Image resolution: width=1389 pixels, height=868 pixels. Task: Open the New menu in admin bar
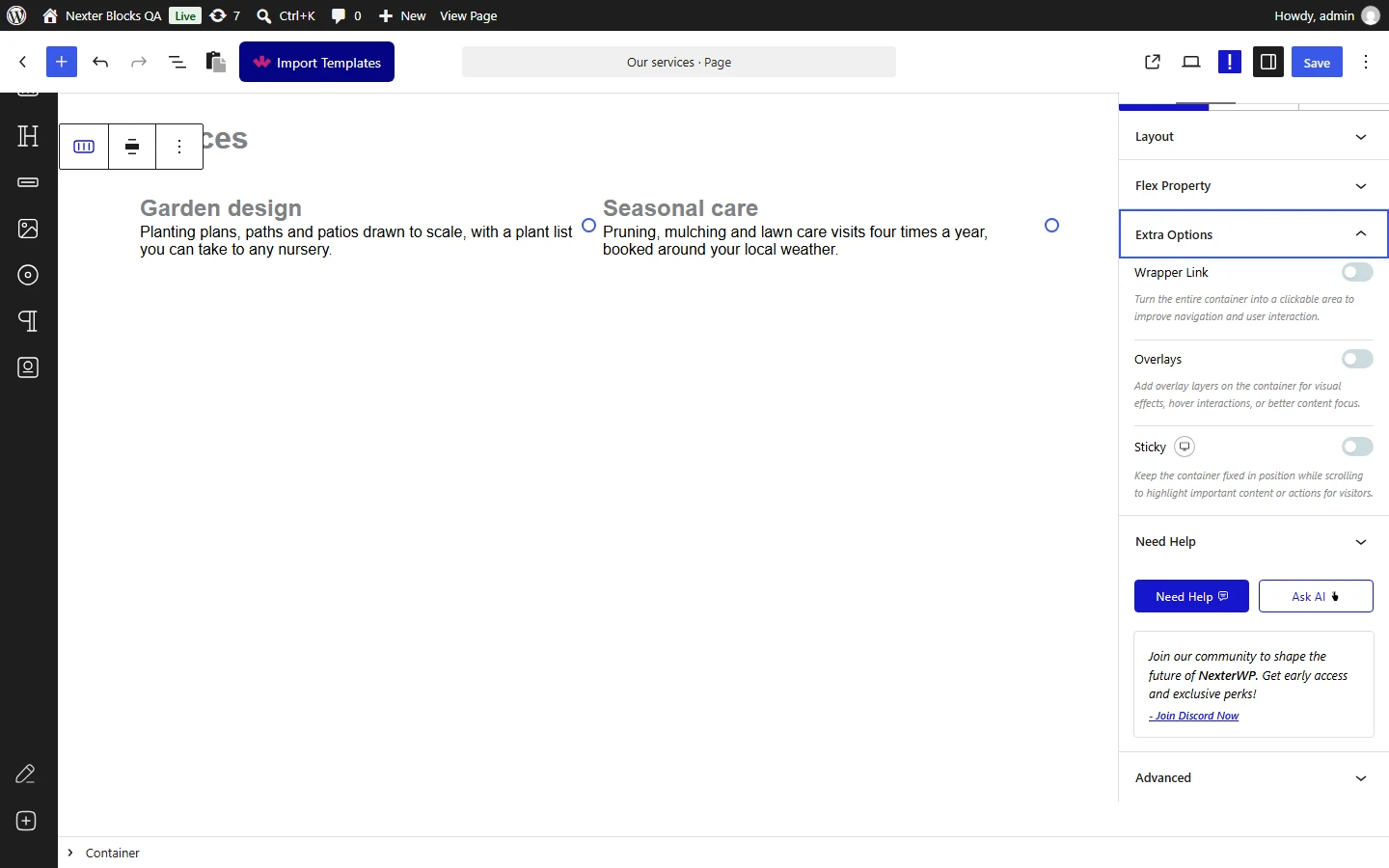tap(402, 15)
